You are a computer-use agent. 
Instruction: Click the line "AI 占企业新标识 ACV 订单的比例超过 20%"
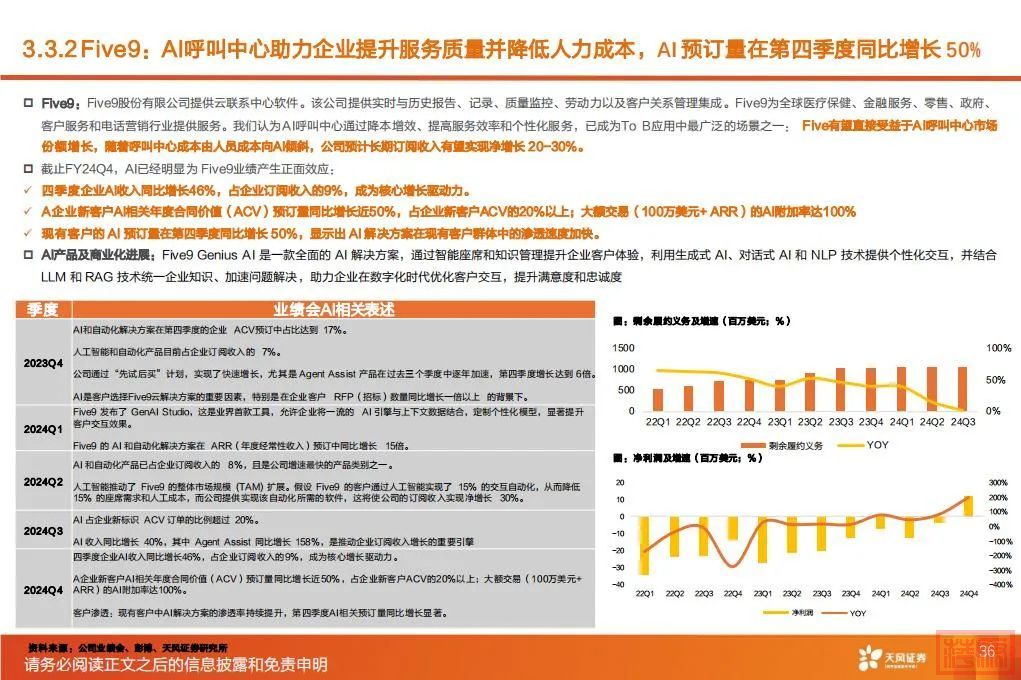[167, 520]
